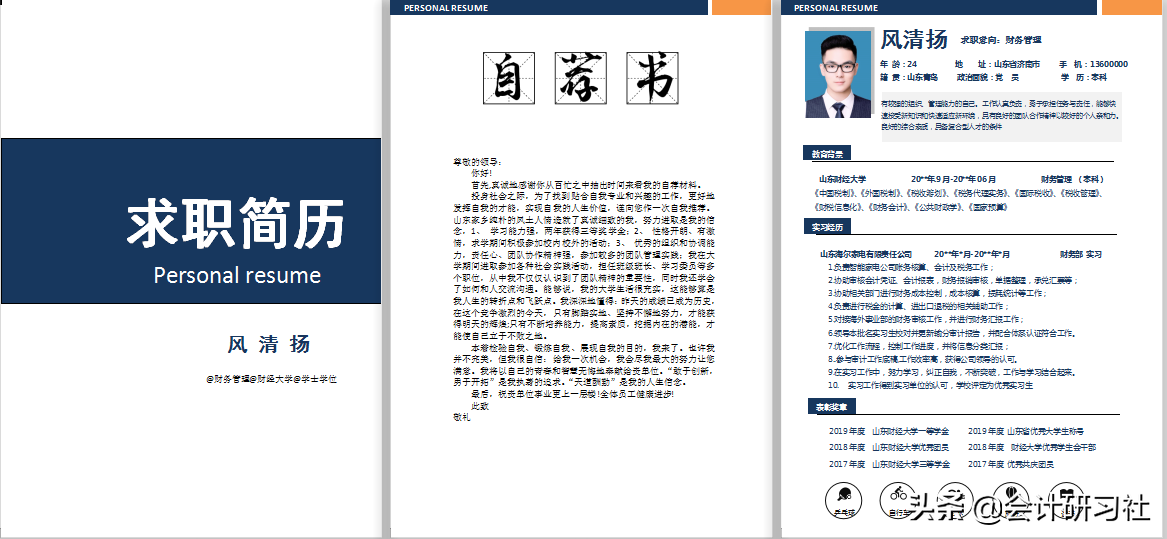
Task: Click the course 《公共财政学》
Action: [x=940, y=206]
